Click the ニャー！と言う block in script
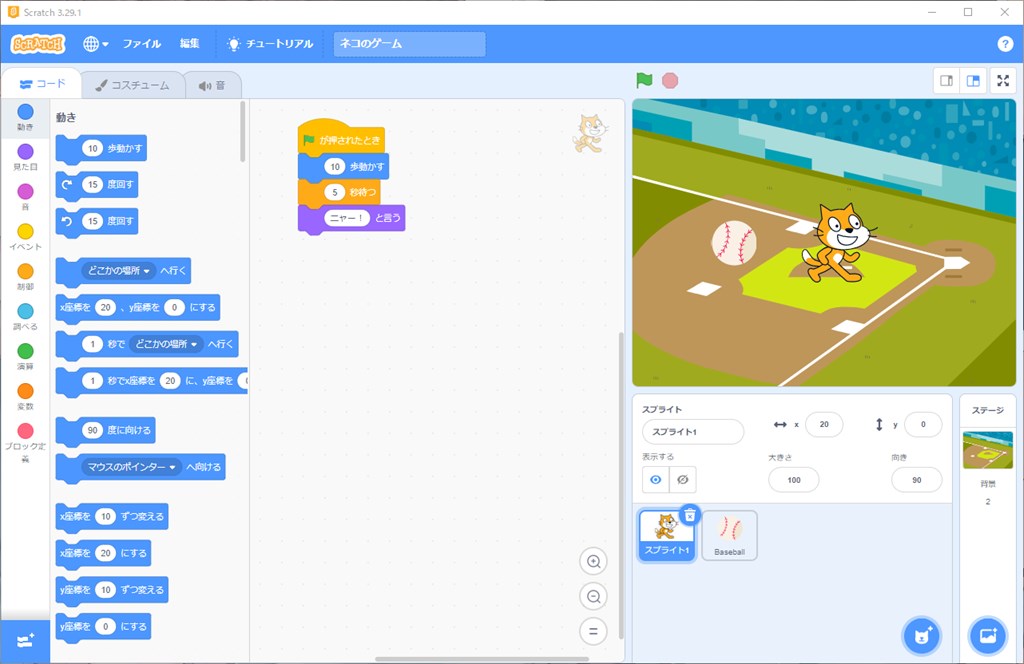This screenshot has height=664, width=1024. point(351,218)
